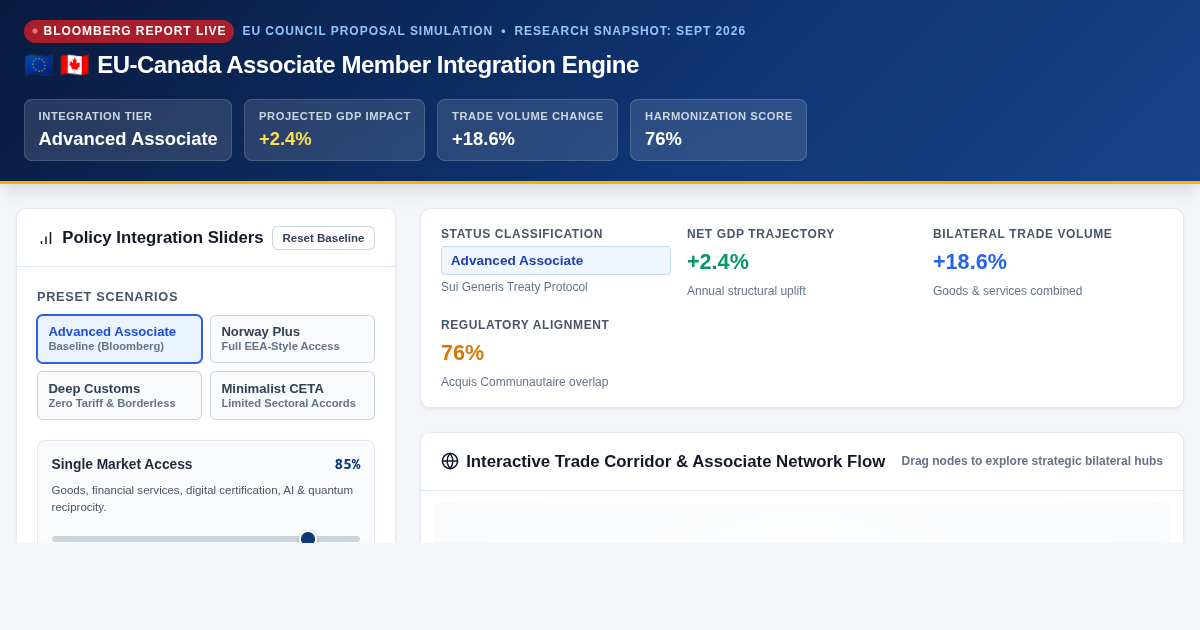The image size is (1200, 630).
Task: Select the Advanced Associate preset scenario
Action: pos(119,339)
